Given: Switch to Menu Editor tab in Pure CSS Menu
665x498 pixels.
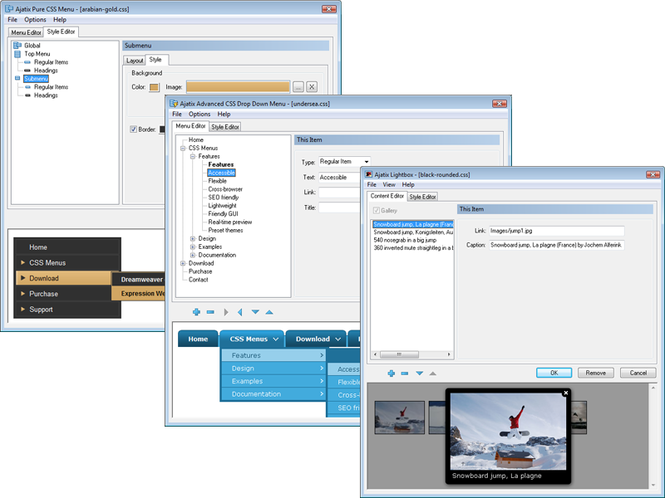Looking at the screenshot, I should coord(26,32).
